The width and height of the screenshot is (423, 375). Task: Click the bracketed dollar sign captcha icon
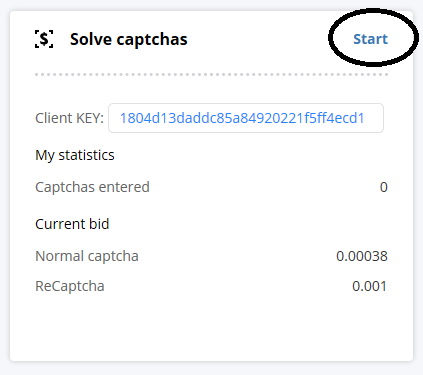pyautogui.click(x=44, y=39)
